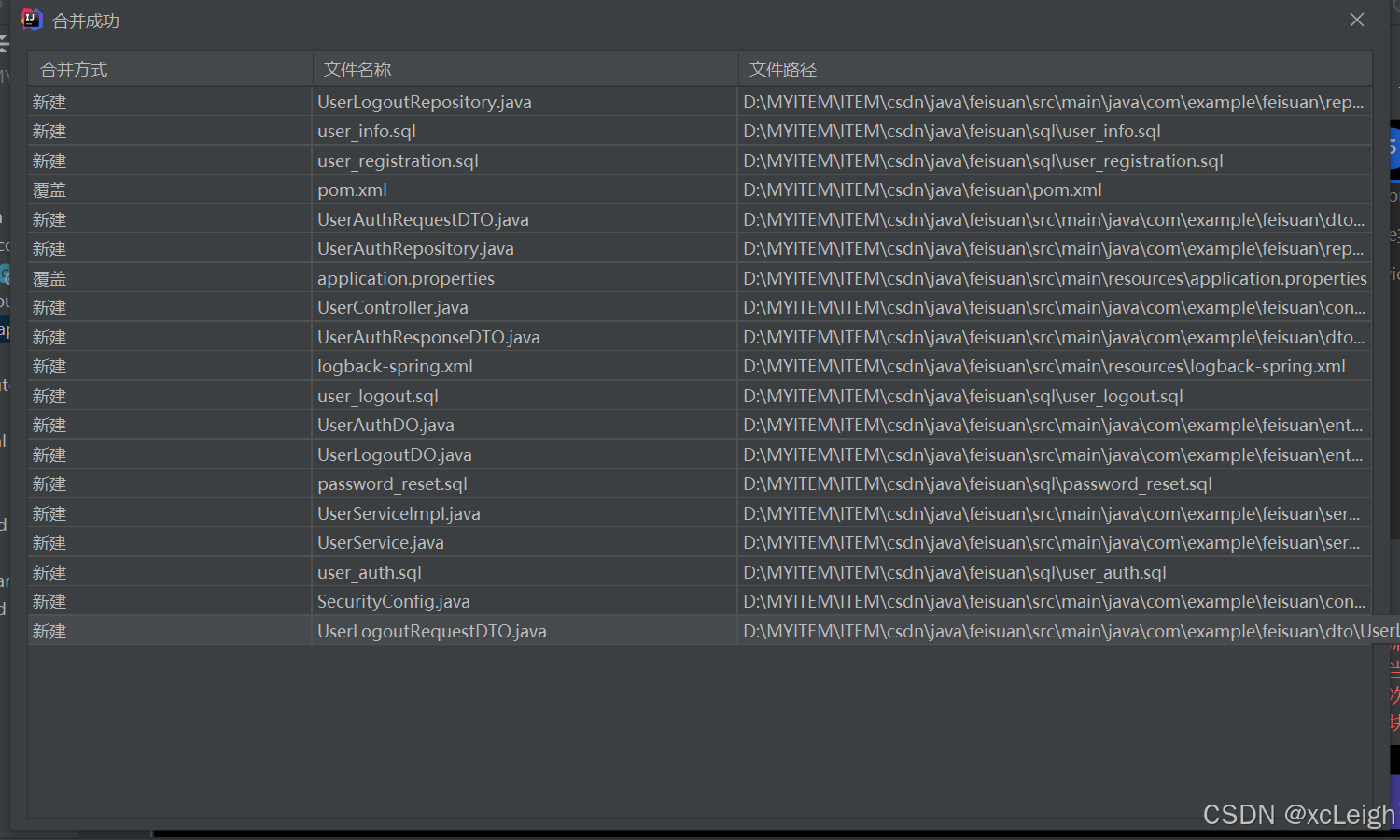This screenshot has height=840, width=1400.
Task: Click the 覆盖 cell for application.properties
Action: (x=49, y=279)
